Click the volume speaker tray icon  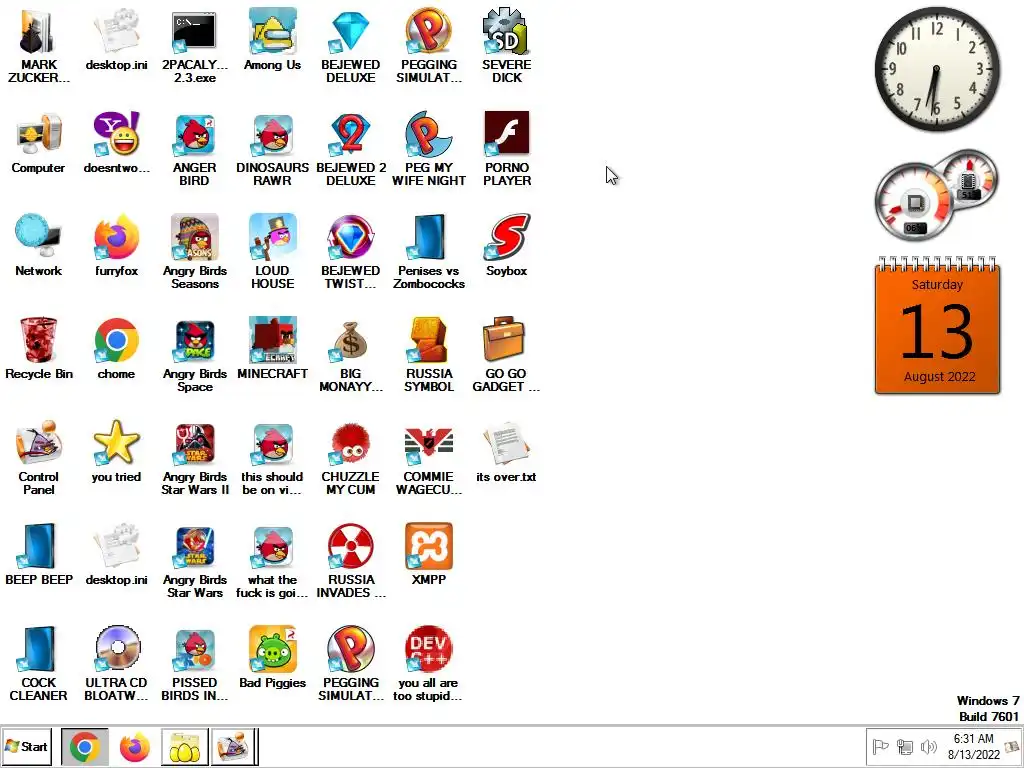point(928,746)
